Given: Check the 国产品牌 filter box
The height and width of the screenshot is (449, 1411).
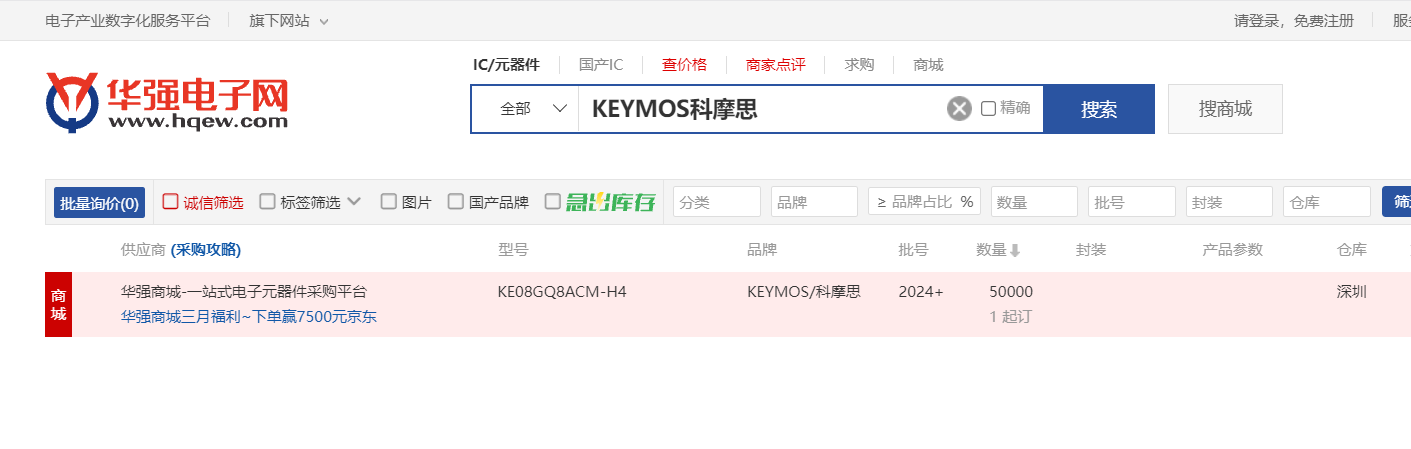Looking at the screenshot, I should (455, 201).
